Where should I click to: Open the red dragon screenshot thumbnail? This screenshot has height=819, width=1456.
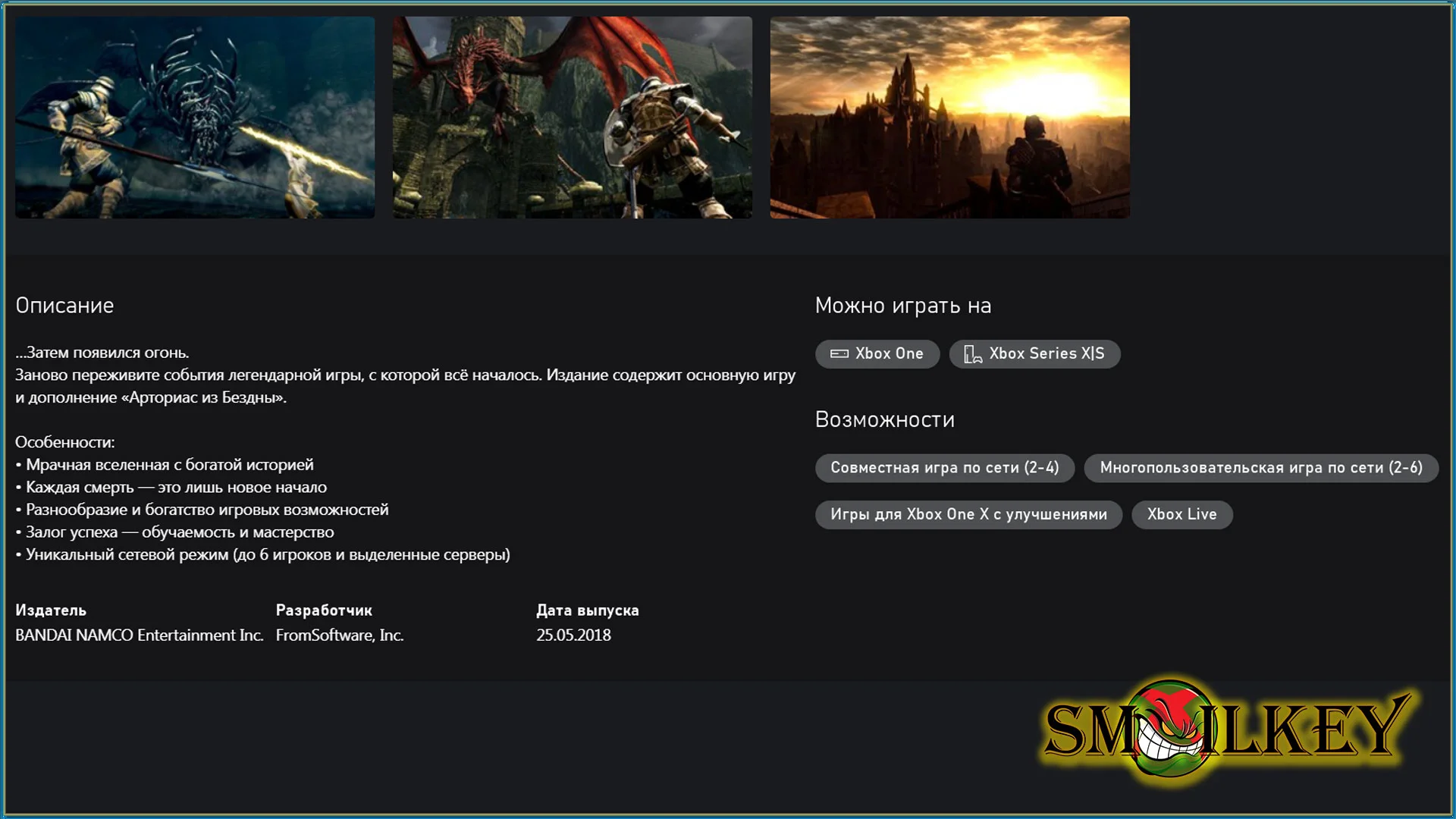[573, 118]
